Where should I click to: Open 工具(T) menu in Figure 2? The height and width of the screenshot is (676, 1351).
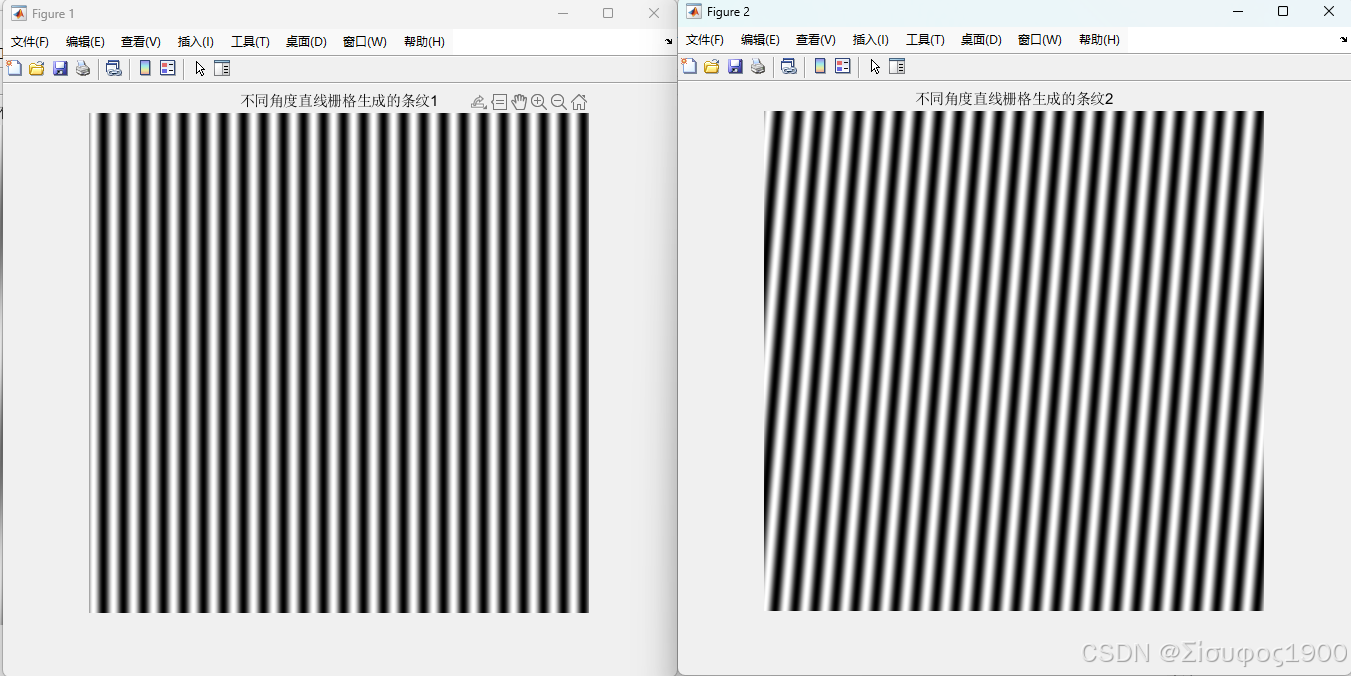click(925, 40)
